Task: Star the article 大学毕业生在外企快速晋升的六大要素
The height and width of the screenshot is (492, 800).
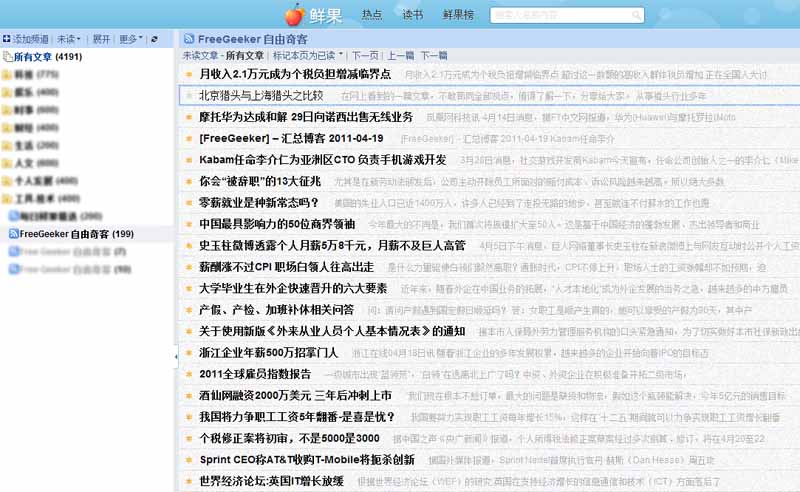Action: coord(189,288)
